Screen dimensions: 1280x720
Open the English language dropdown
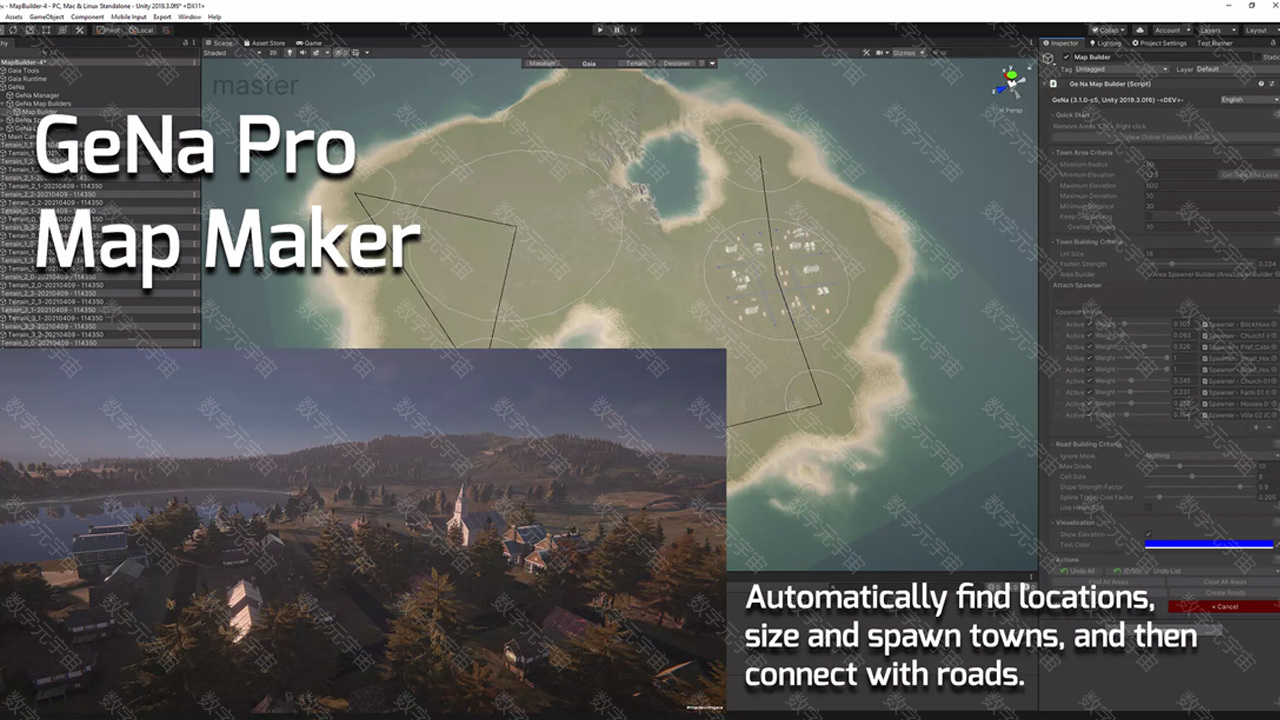(x=1250, y=99)
